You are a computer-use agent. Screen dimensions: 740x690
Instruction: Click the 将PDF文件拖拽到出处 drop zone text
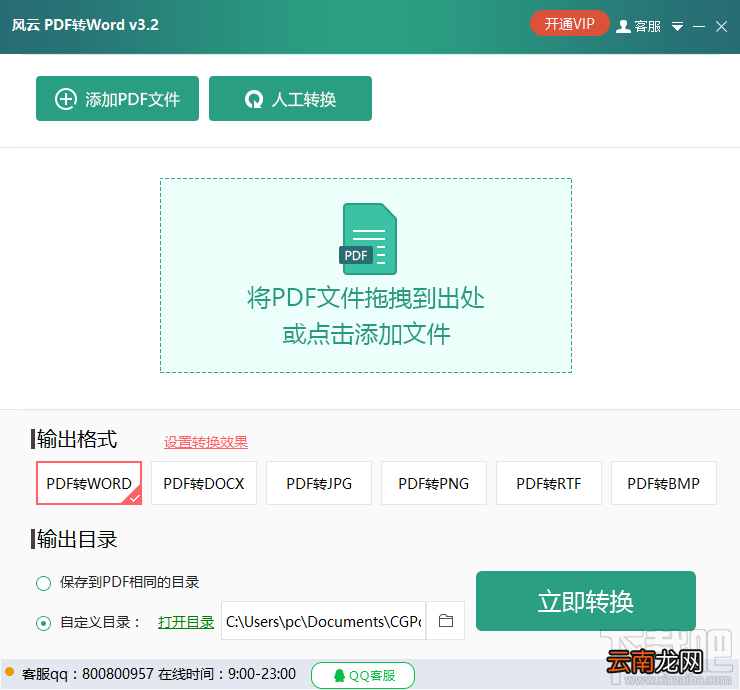pyautogui.click(x=366, y=298)
